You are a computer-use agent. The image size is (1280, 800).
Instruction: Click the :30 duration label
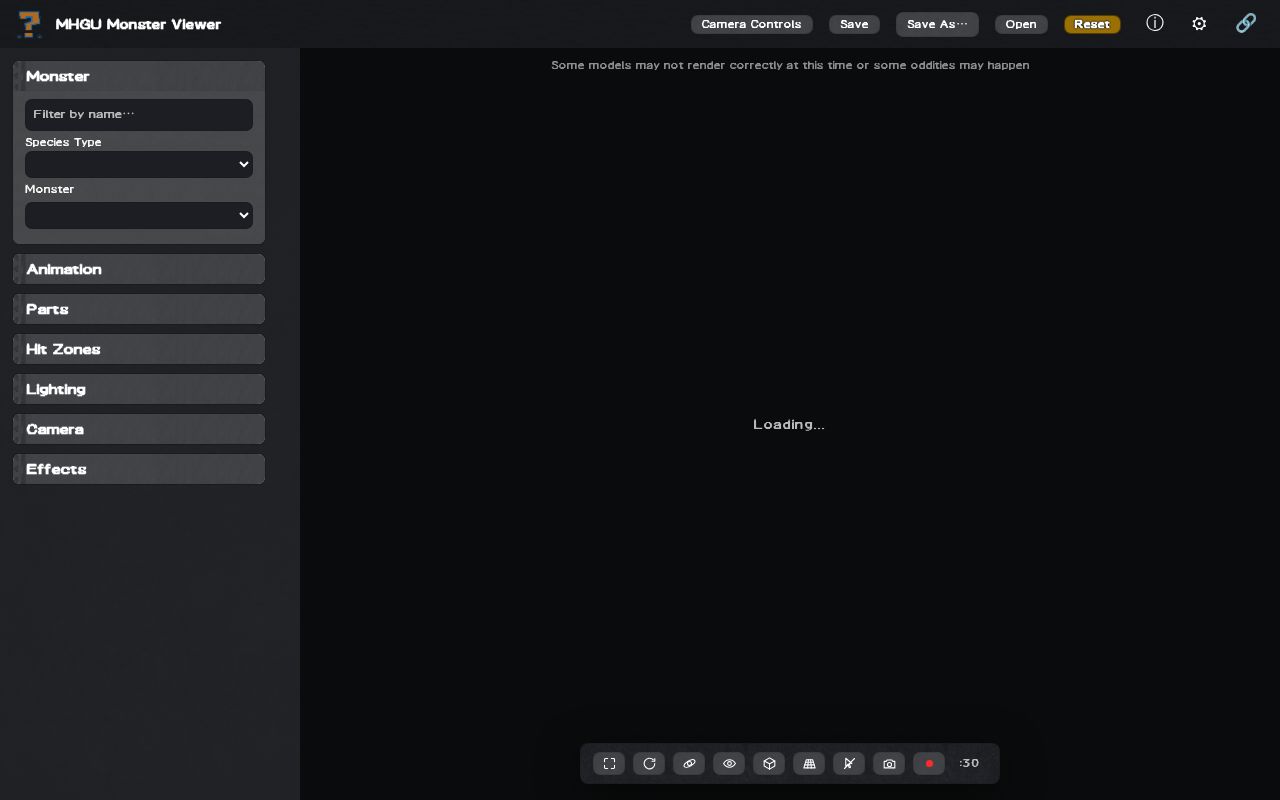coord(969,764)
